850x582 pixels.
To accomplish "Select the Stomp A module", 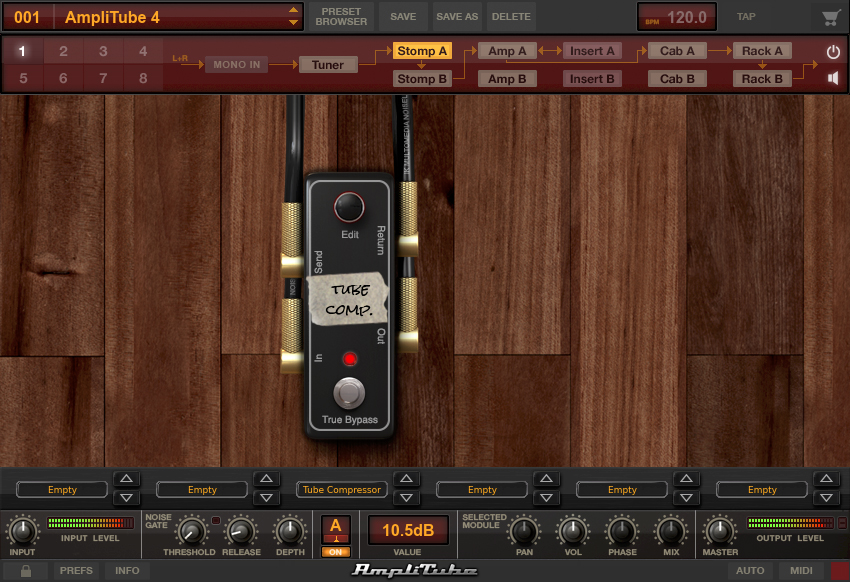I will click(422, 51).
